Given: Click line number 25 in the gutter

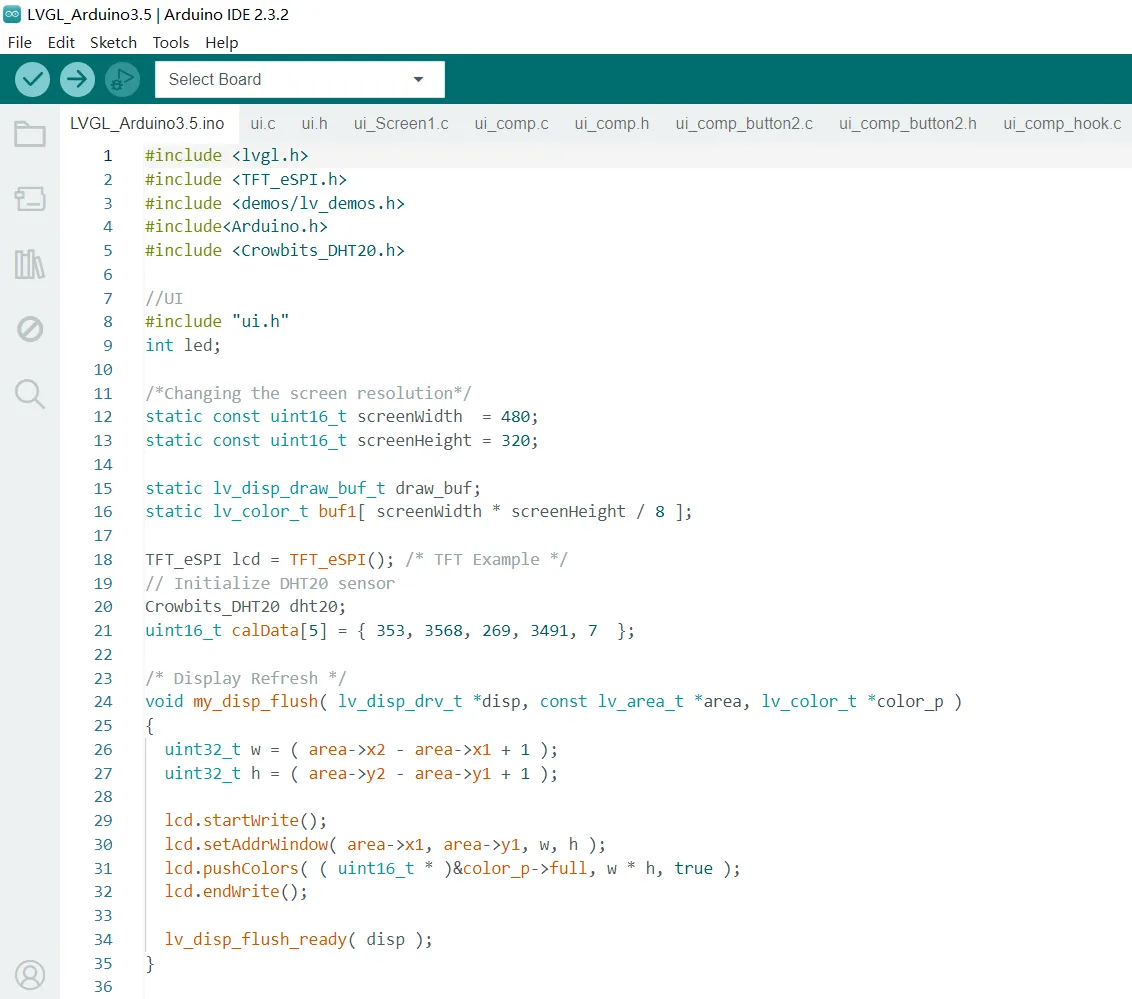Looking at the screenshot, I should point(103,725).
